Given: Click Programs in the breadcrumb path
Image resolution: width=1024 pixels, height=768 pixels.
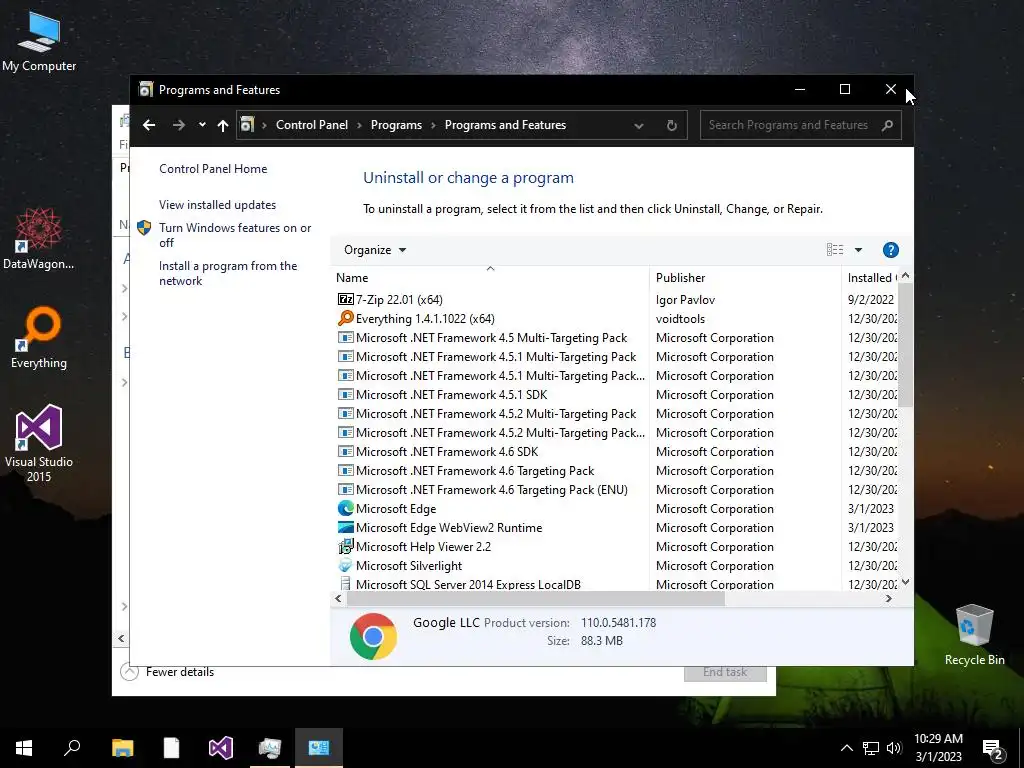Looking at the screenshot, I should pyautogui.click(x=396, y=125).
